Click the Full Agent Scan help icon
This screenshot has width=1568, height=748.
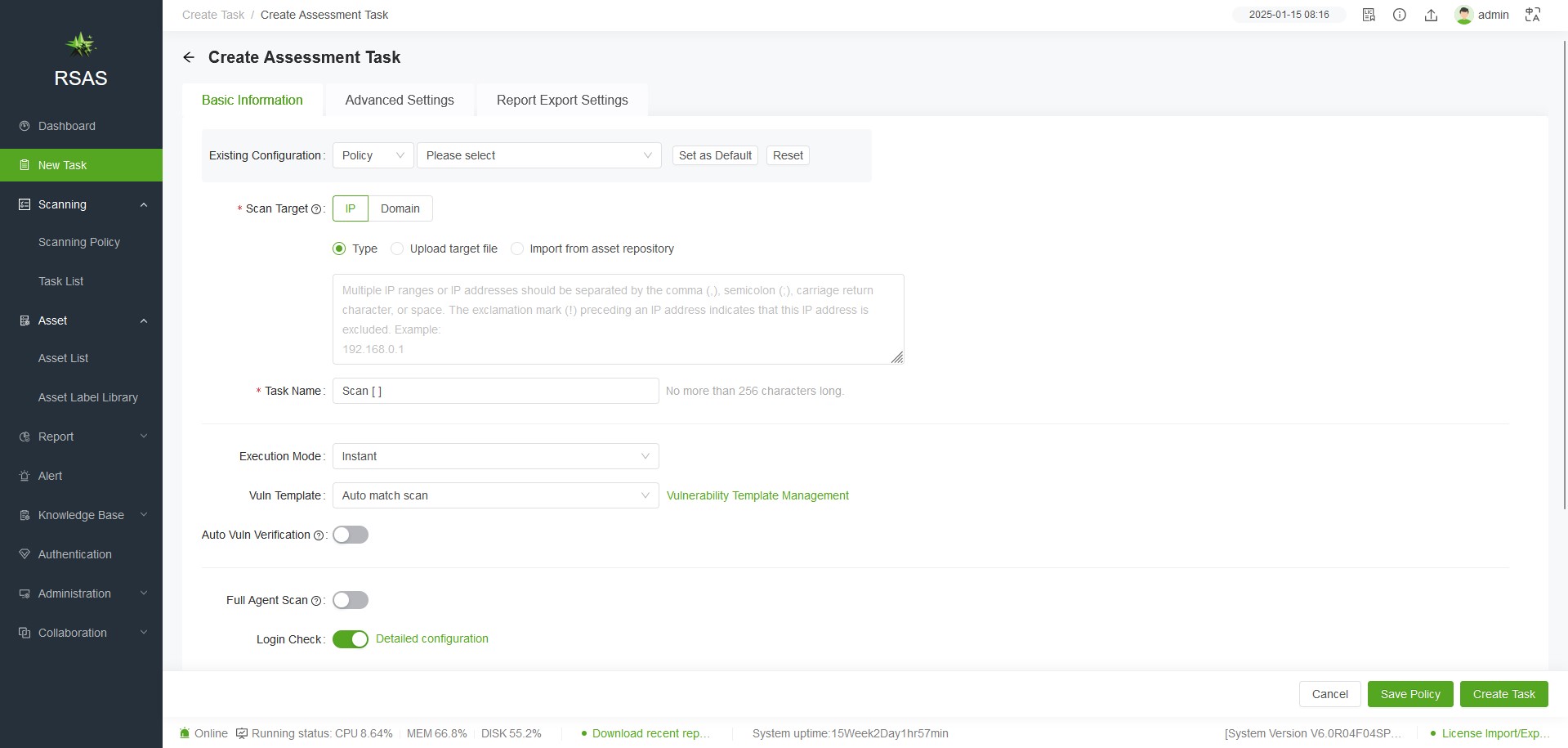(x=316, y=601)
